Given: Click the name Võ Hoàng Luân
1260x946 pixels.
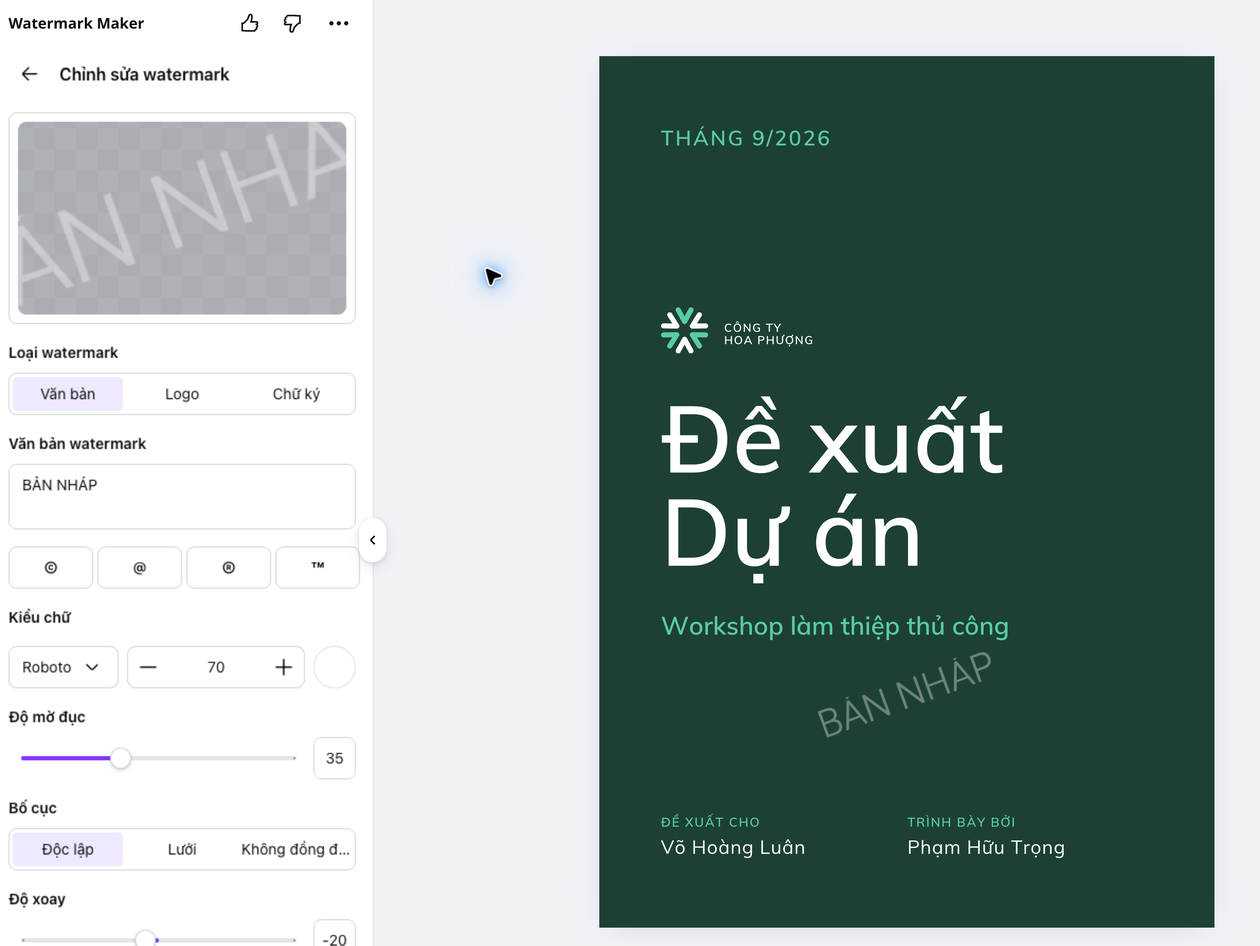Looking at the screenshot, I should [x=733, y=847].
